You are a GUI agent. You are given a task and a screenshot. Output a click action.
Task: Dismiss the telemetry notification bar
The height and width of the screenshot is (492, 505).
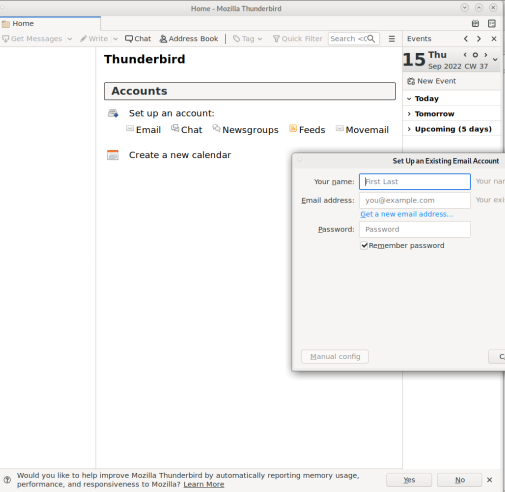[x=489, y=480]
